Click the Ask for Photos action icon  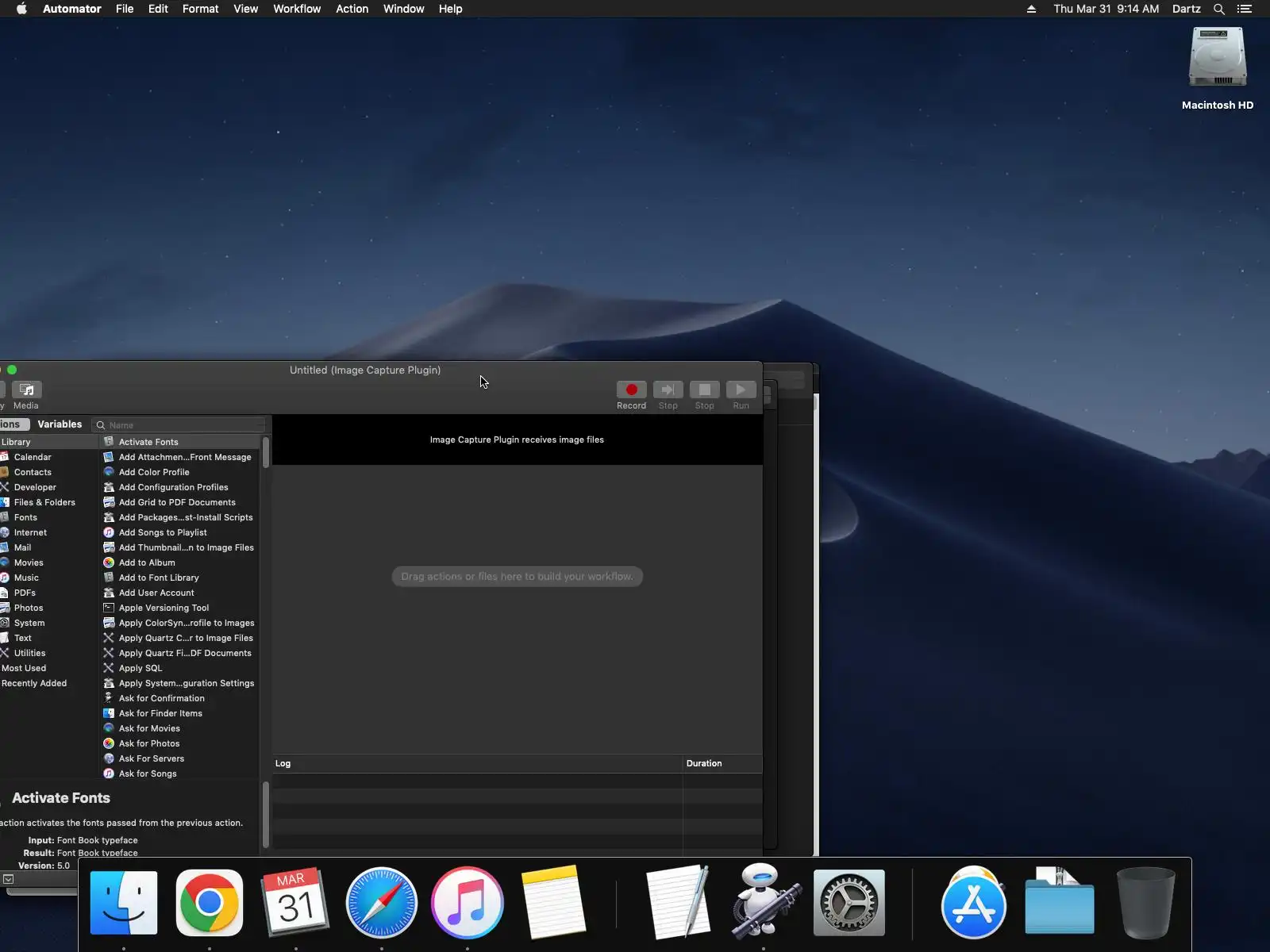(x=109, y=743)
